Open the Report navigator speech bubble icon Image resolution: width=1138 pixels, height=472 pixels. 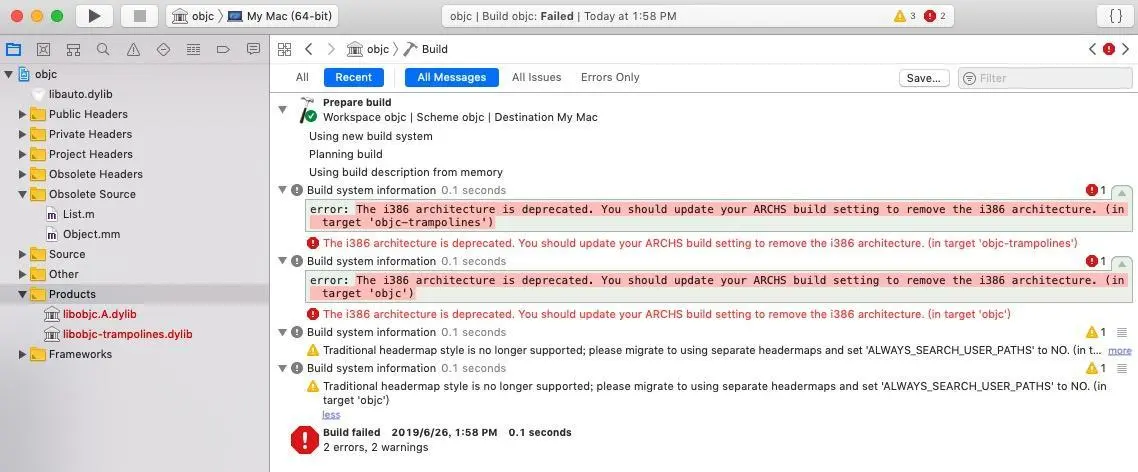(253, 49)
